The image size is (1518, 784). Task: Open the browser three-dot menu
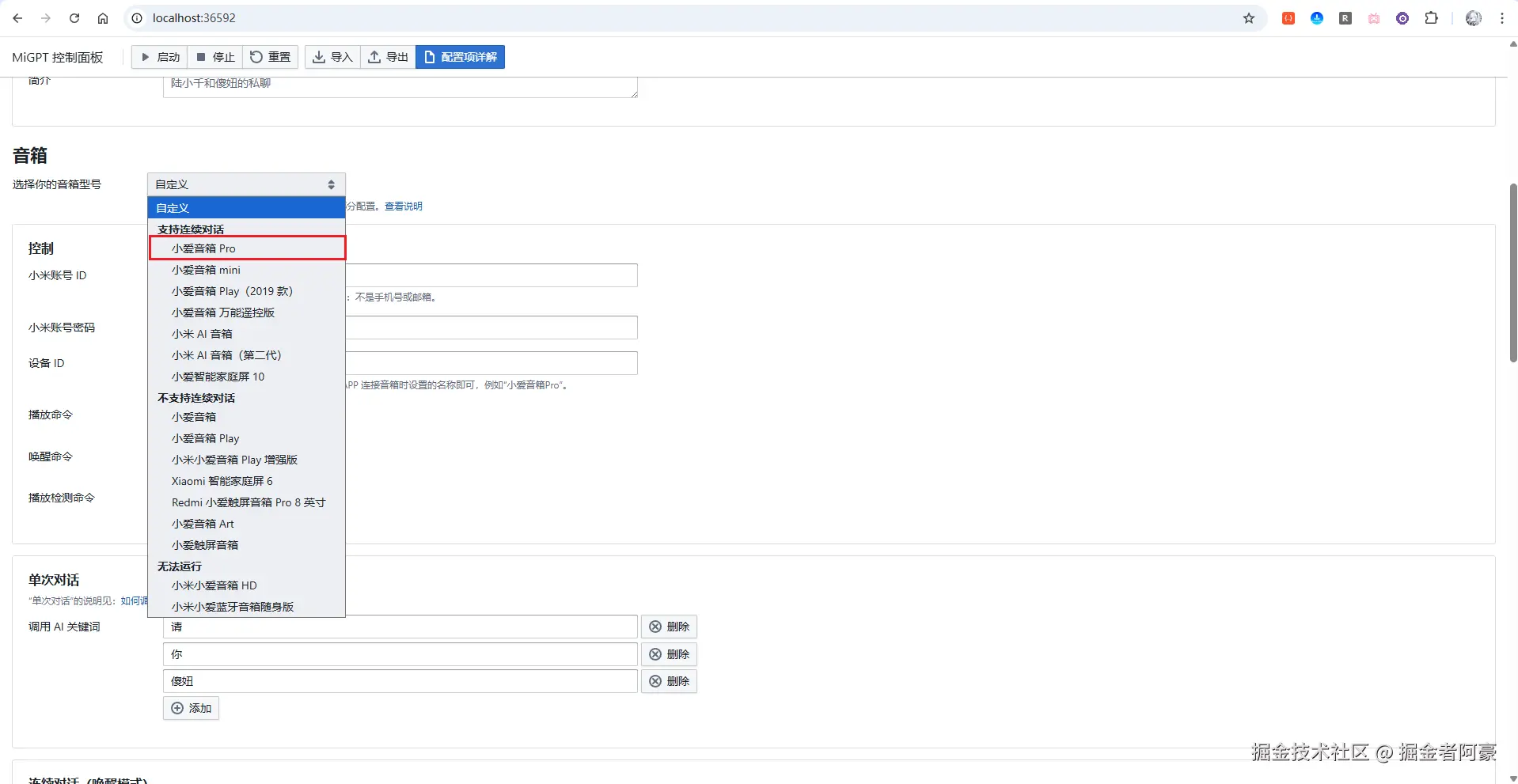(x=1502, y=18)
